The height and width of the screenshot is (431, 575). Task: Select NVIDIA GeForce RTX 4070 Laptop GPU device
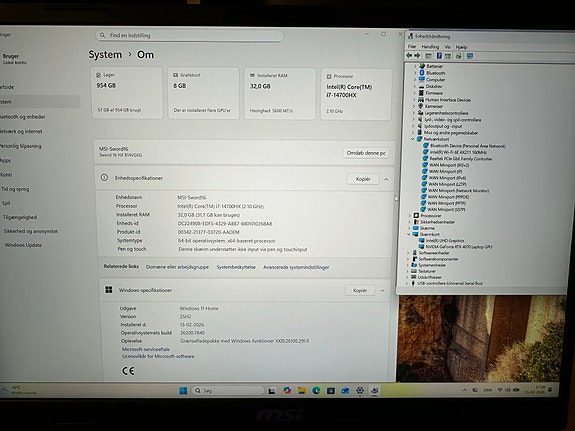tap(459, 247)
